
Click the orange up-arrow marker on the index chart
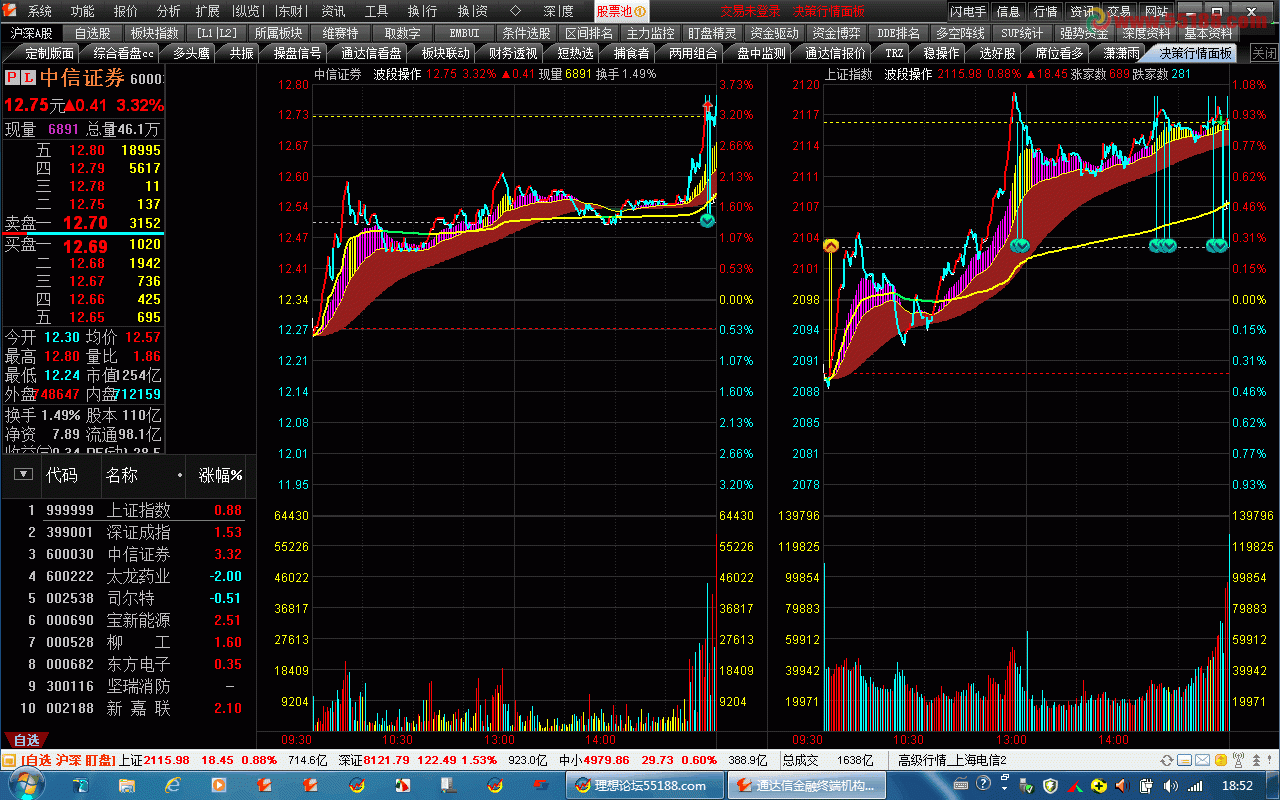[x=830, y=245]
